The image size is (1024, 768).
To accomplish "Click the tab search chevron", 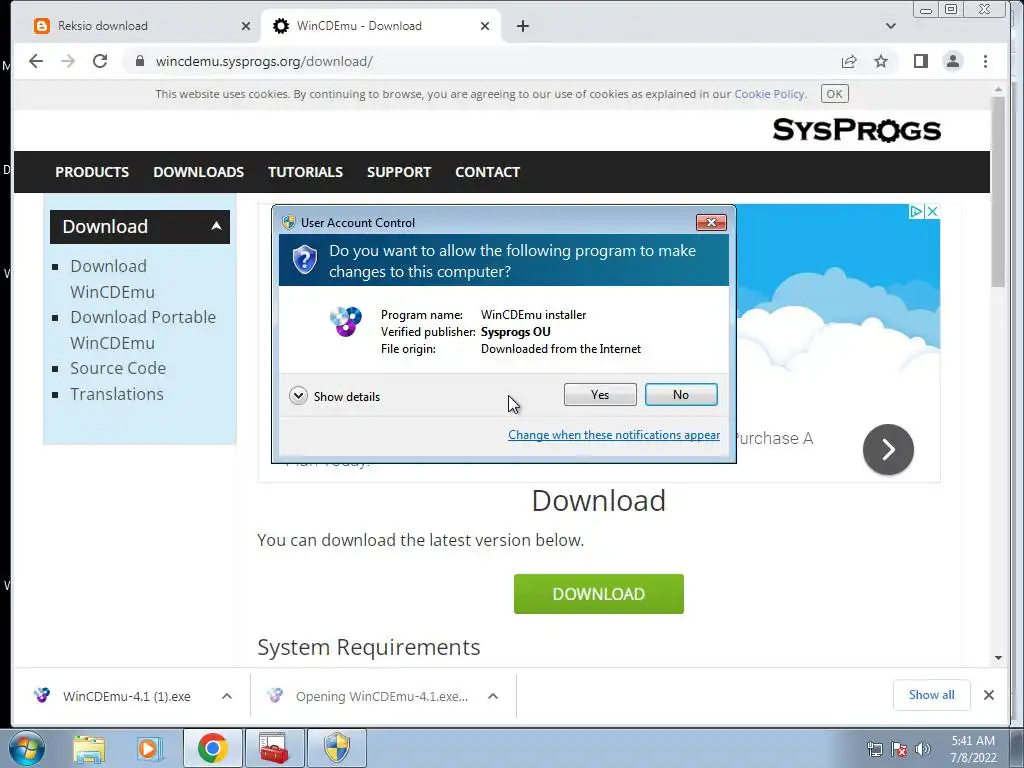I will click(891, 26).
